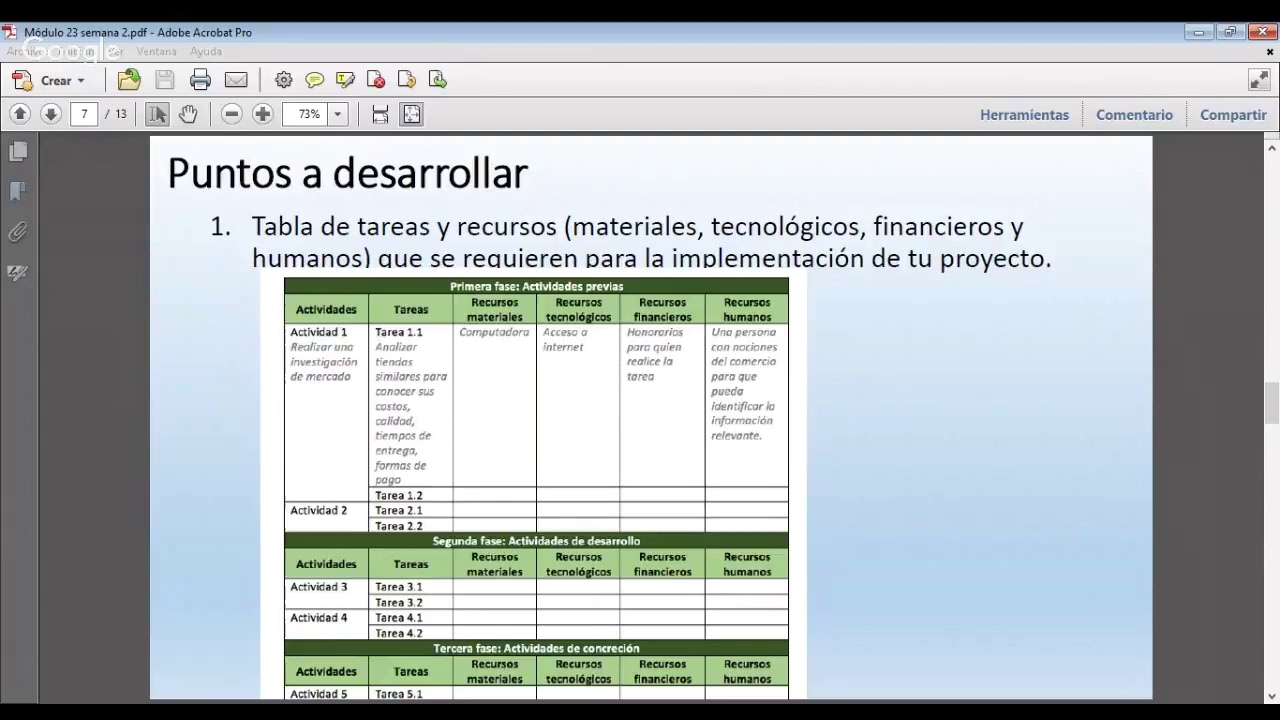
Task: Print the document with printer icon
Action: 200,80
